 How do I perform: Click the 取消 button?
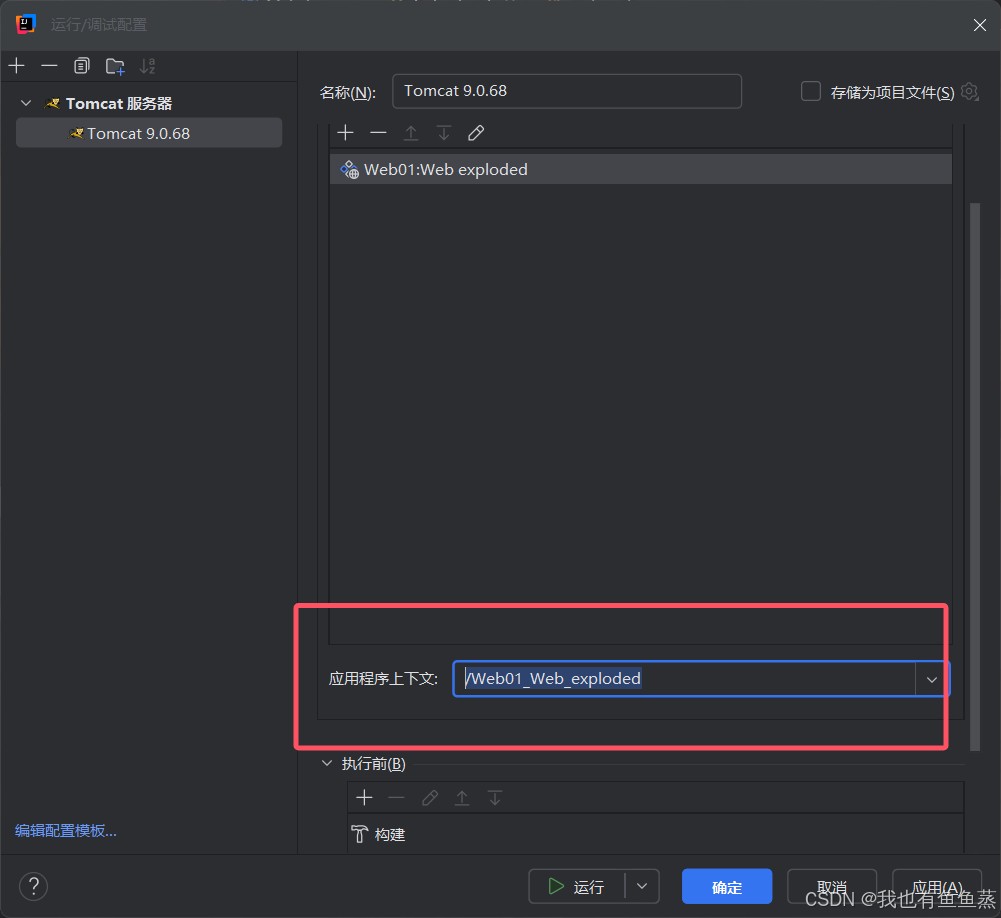point(831,887)
